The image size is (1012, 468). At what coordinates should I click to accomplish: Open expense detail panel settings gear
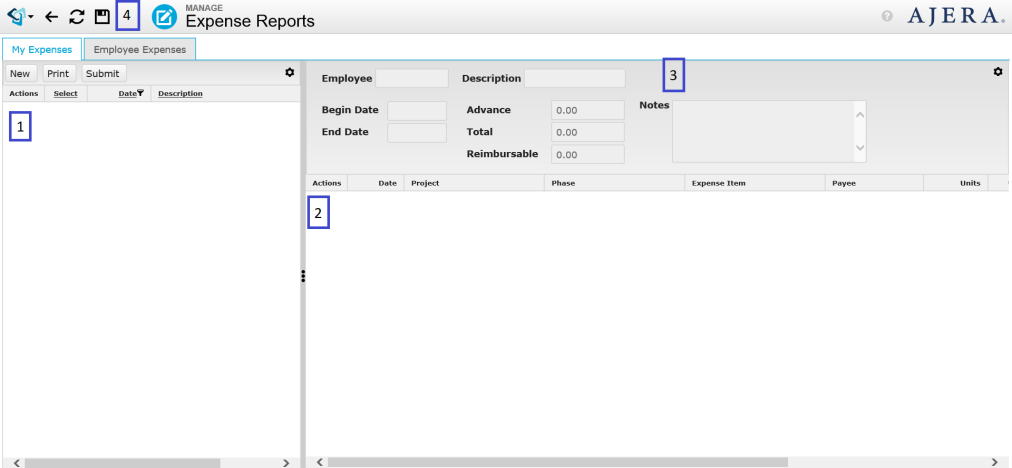(997, 72)
